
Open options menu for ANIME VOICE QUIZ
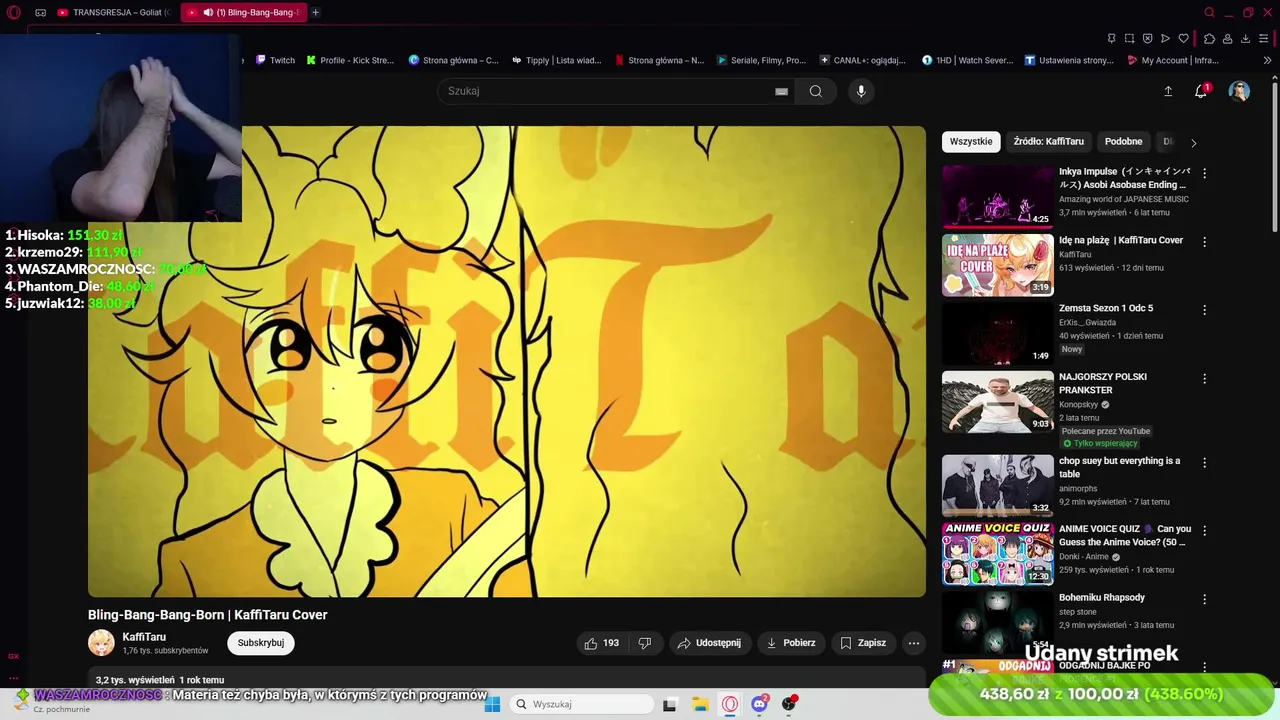pos(1204,531)
